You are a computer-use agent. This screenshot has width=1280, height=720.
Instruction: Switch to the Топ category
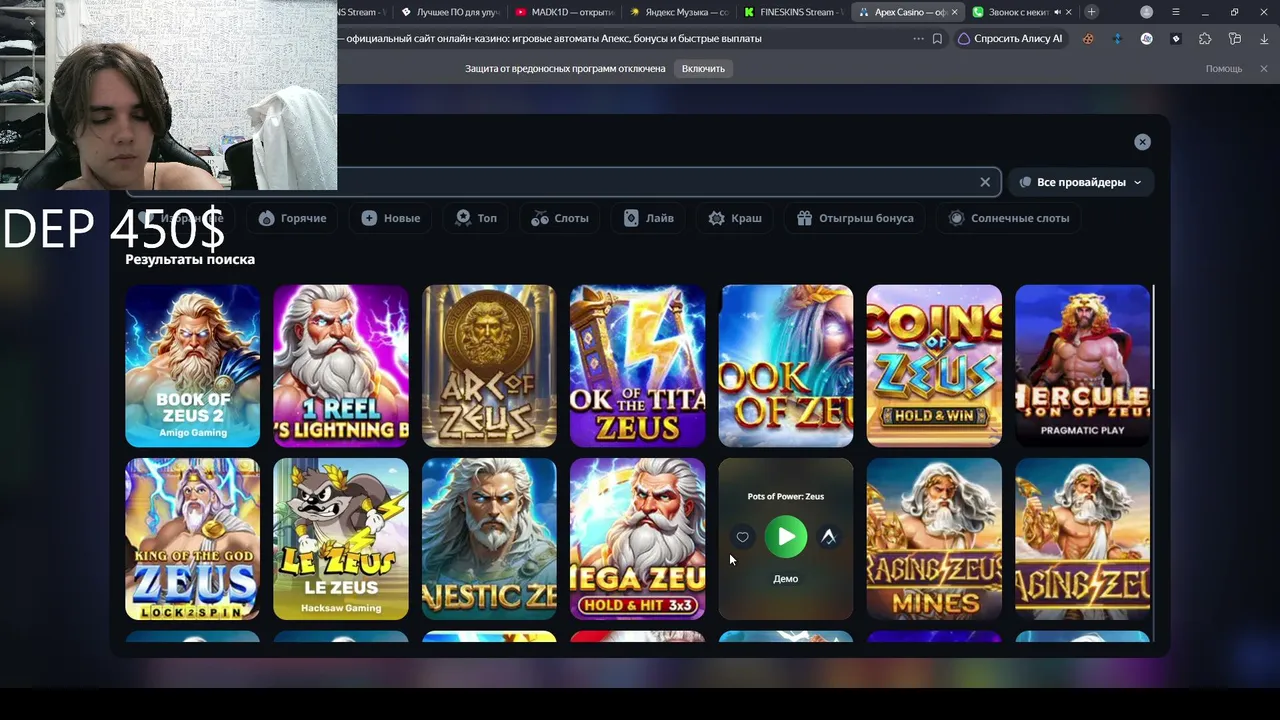click(x=476, y=218)
